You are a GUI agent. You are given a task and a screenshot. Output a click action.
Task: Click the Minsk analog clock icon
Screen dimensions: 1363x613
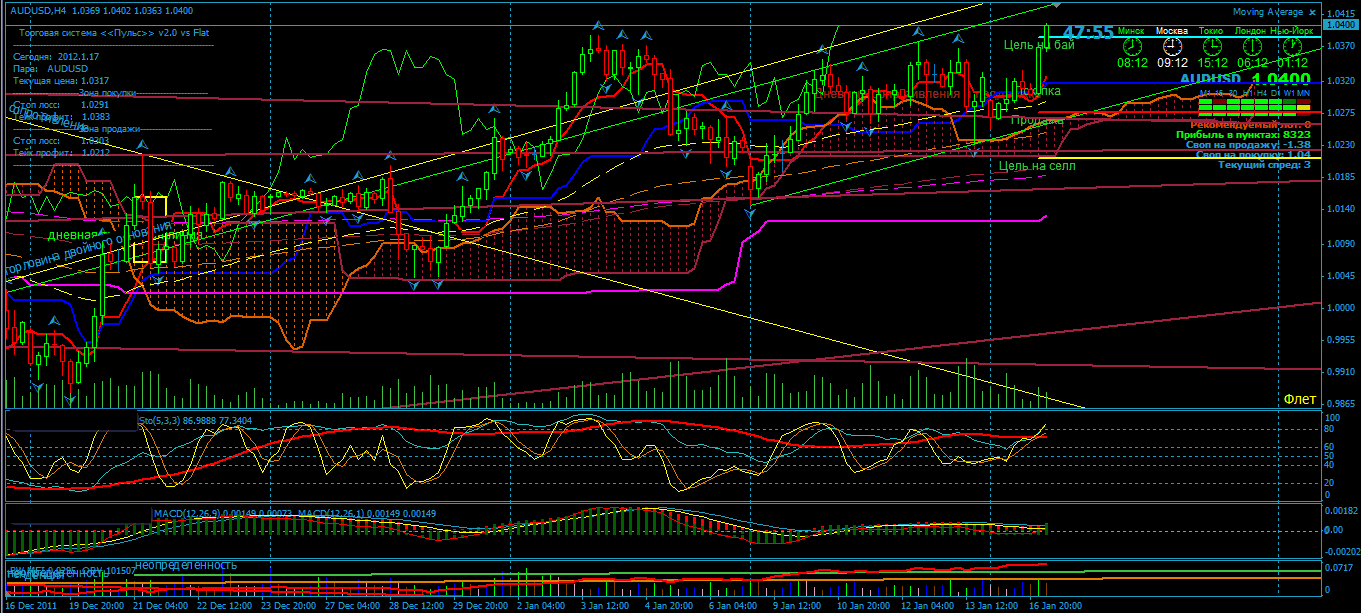click(1132, 46)
